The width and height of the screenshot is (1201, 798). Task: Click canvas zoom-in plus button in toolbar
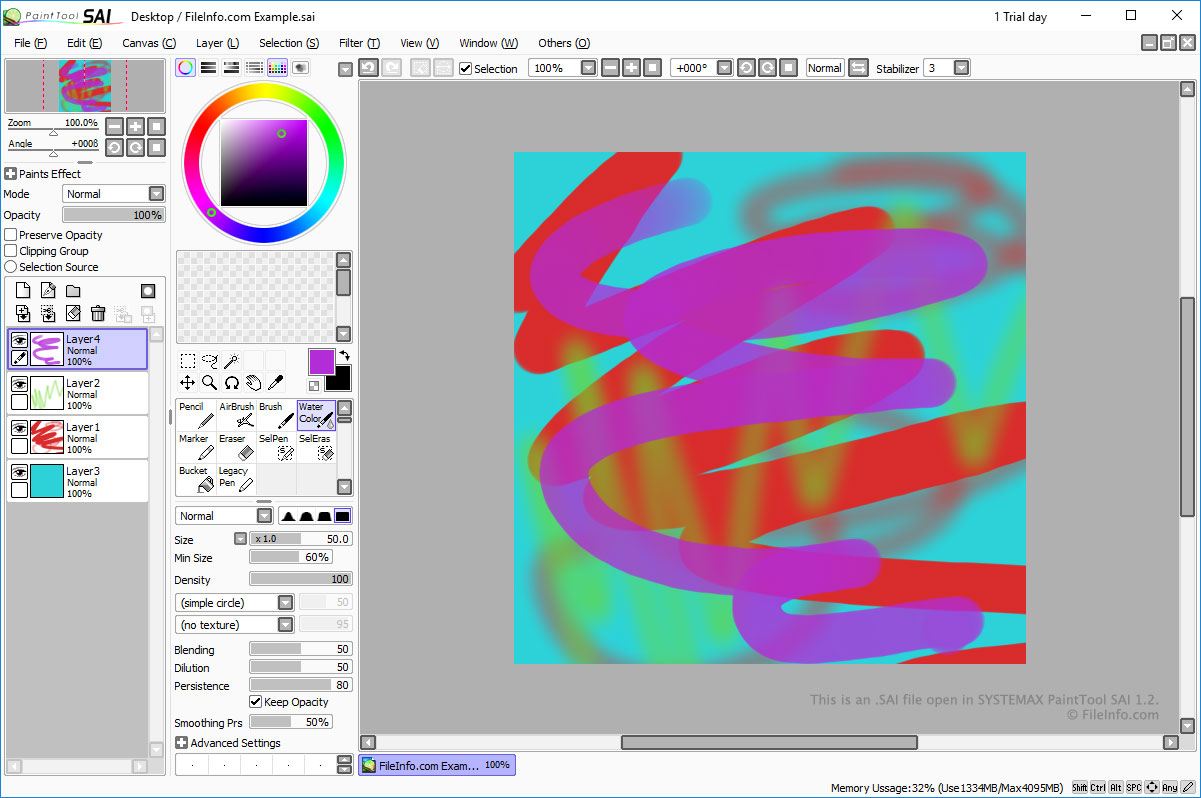pyautogui.click(x=631, y=68)
